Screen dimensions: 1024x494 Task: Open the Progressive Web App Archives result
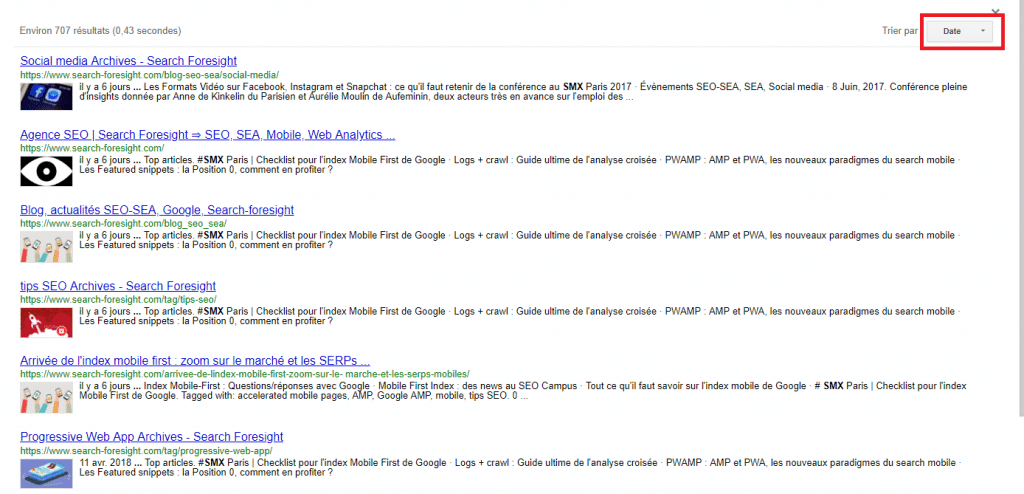click(x=152, y=436)
